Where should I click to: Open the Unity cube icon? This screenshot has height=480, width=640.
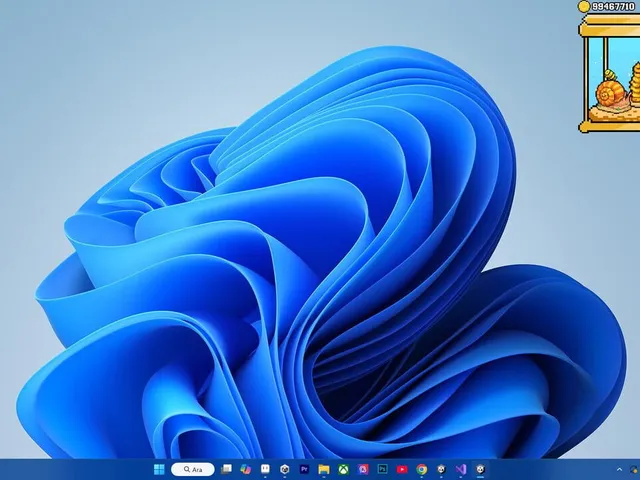tap(284, 469)
